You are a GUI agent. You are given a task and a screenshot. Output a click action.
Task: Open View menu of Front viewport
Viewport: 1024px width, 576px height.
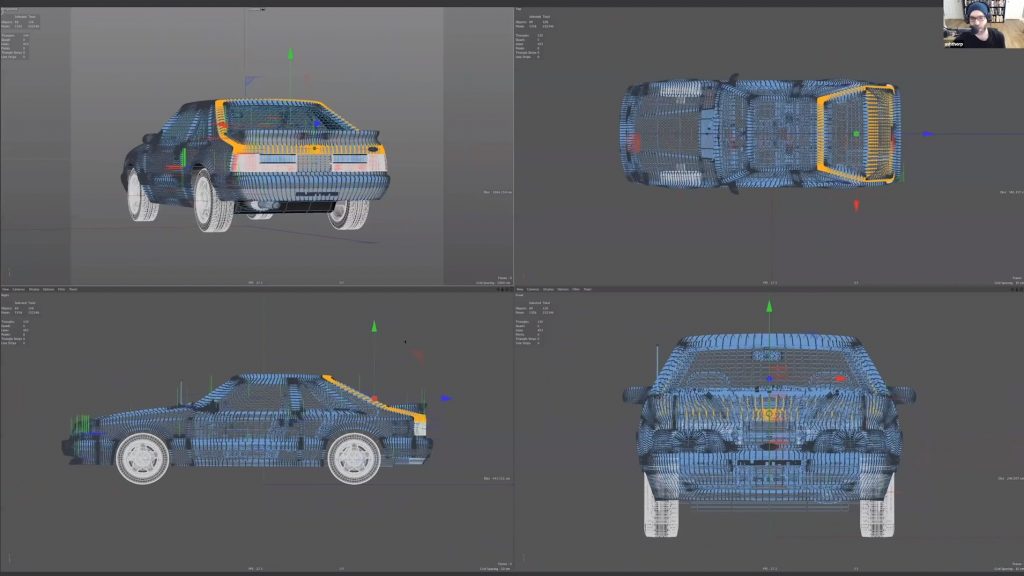(520, 289)
